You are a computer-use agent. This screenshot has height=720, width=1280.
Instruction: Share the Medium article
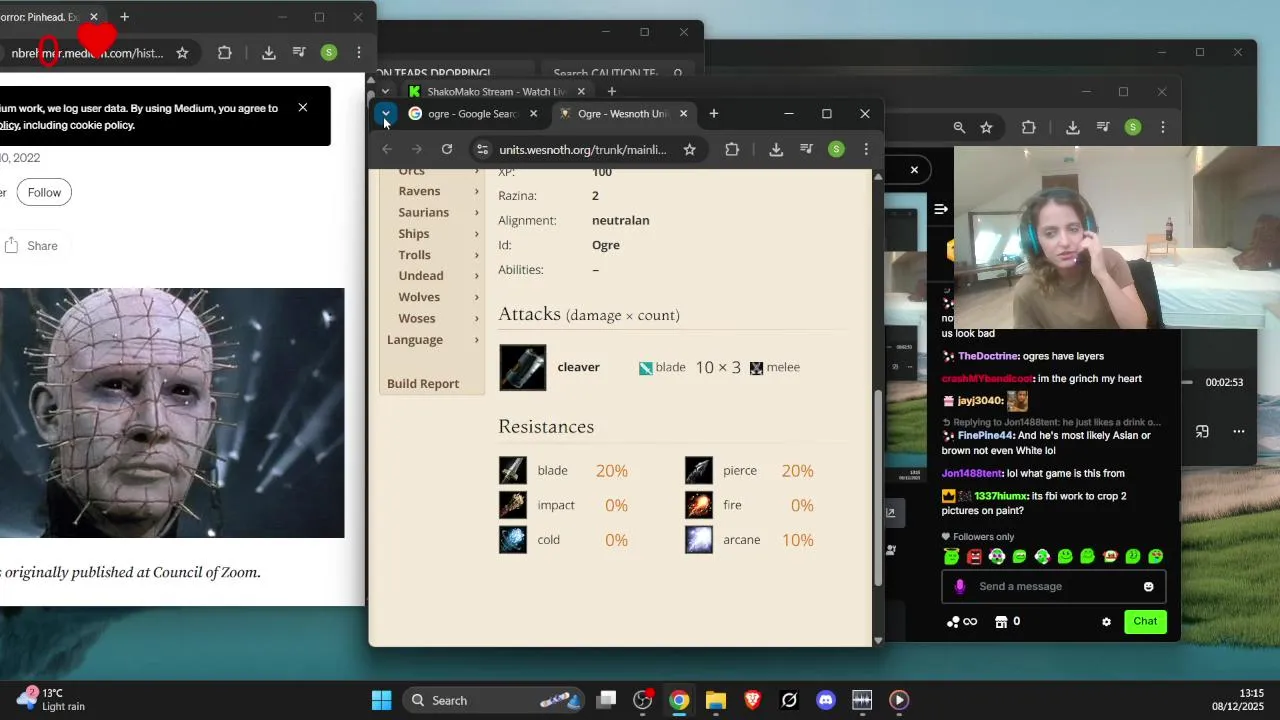pyautogui.click(x=31, y=246)
